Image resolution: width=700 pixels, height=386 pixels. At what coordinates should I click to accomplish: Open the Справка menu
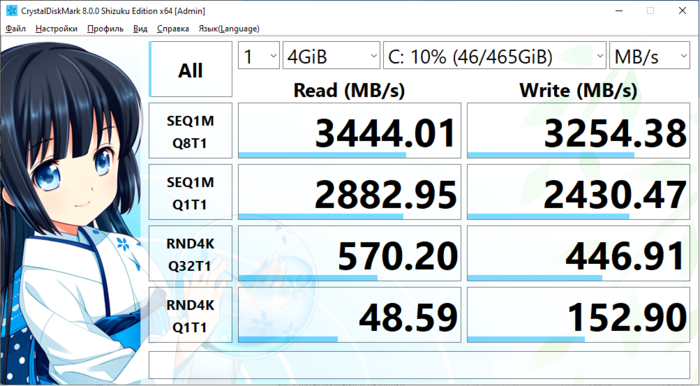[x=173, y=29]
